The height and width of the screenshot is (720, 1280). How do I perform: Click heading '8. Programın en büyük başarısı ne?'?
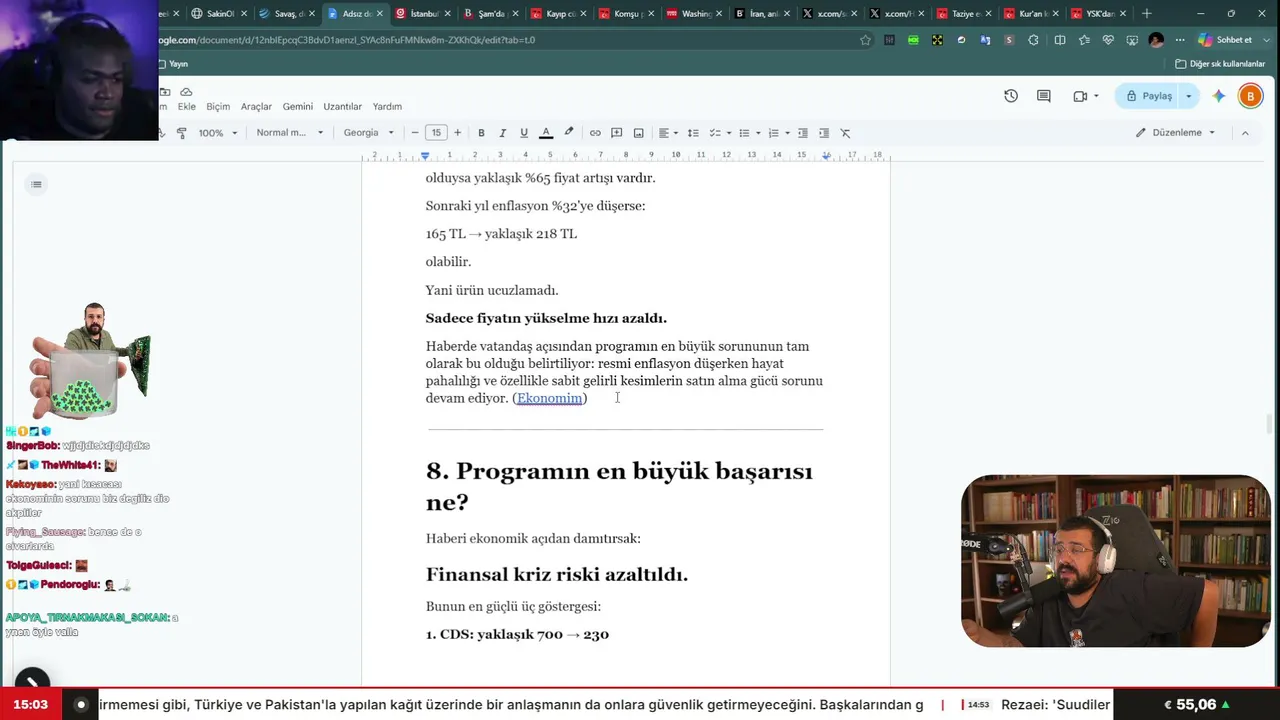point(619,486)
